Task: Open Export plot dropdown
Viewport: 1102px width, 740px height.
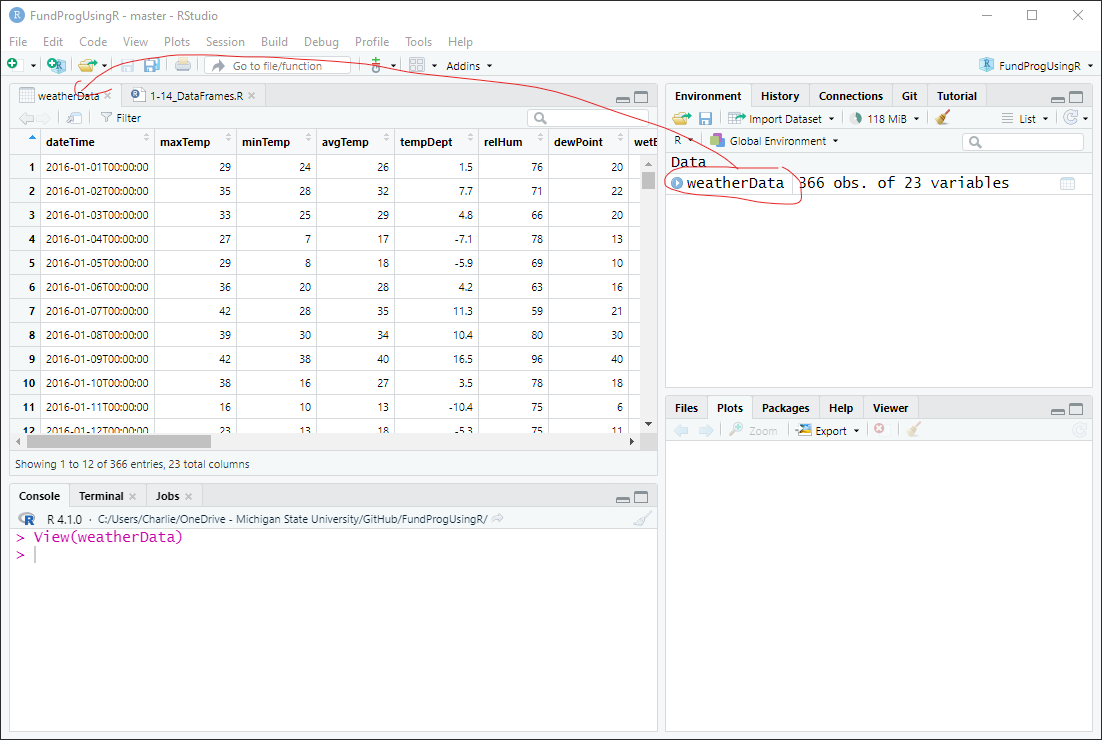Action: pyautogui.click(x=828, y=430)
